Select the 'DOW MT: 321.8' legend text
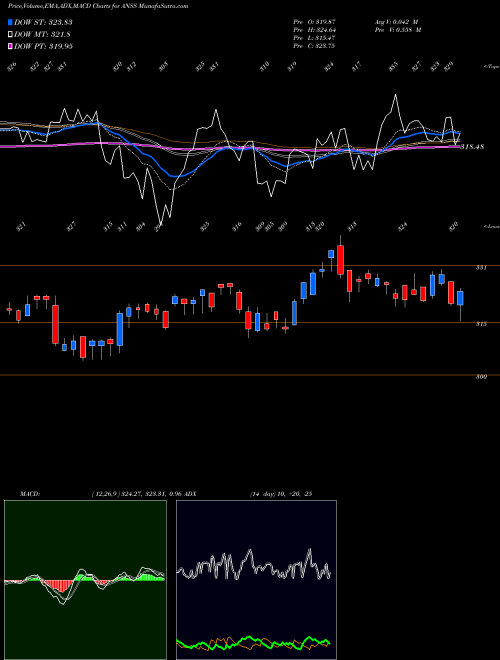500x660 pixels. [x=42, y=34]
